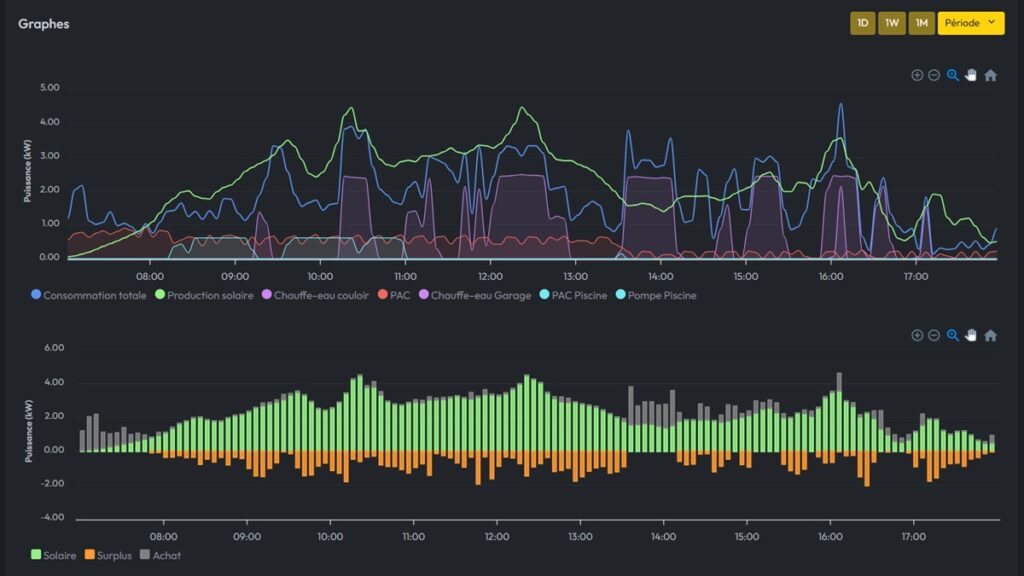The width and height of the screenshot is (1024, 576).
Task: Click the green Solaire legend color marker
Action: tap(37, 555)
